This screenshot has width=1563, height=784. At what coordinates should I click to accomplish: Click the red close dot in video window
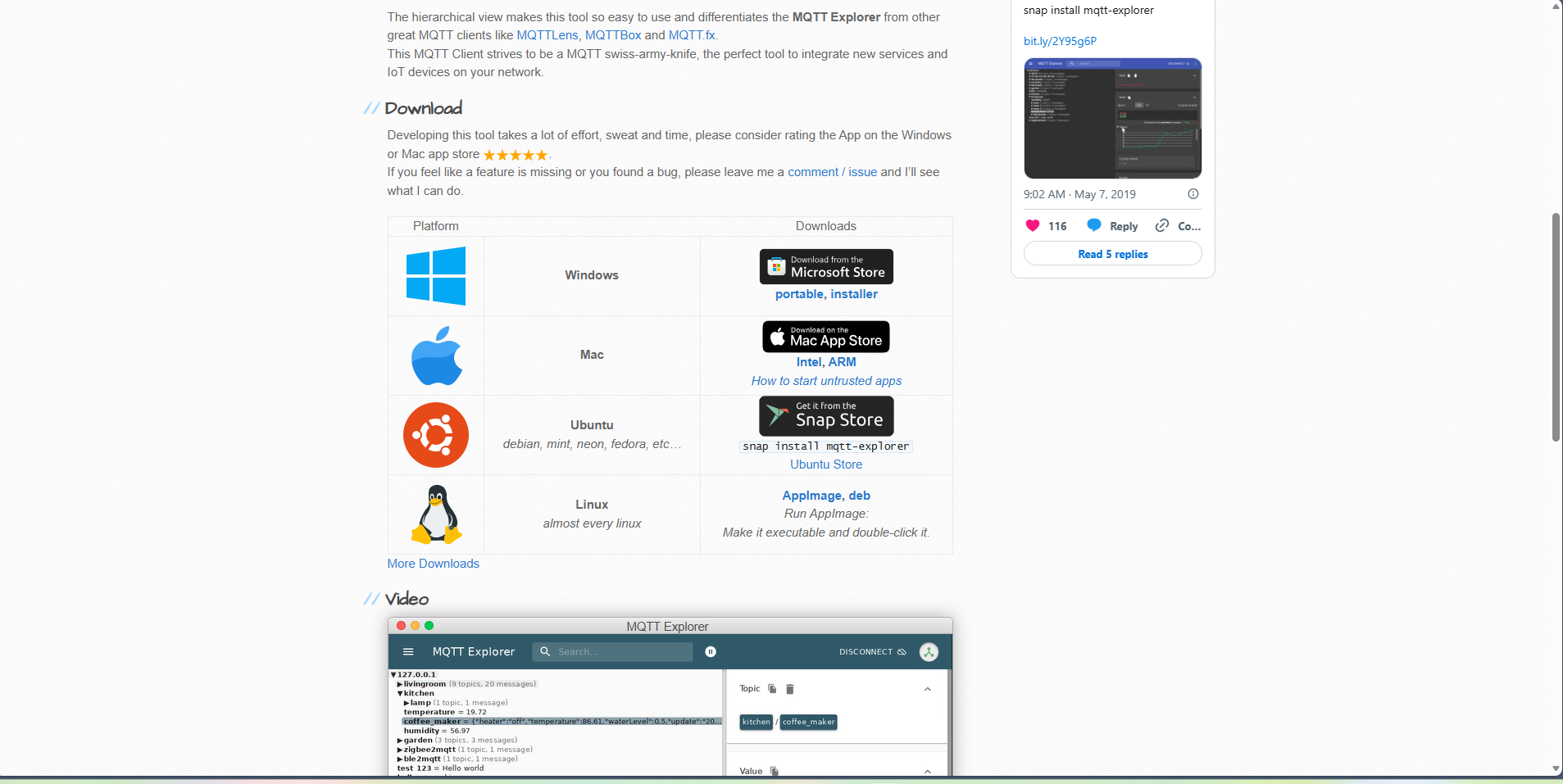[402, 626]
